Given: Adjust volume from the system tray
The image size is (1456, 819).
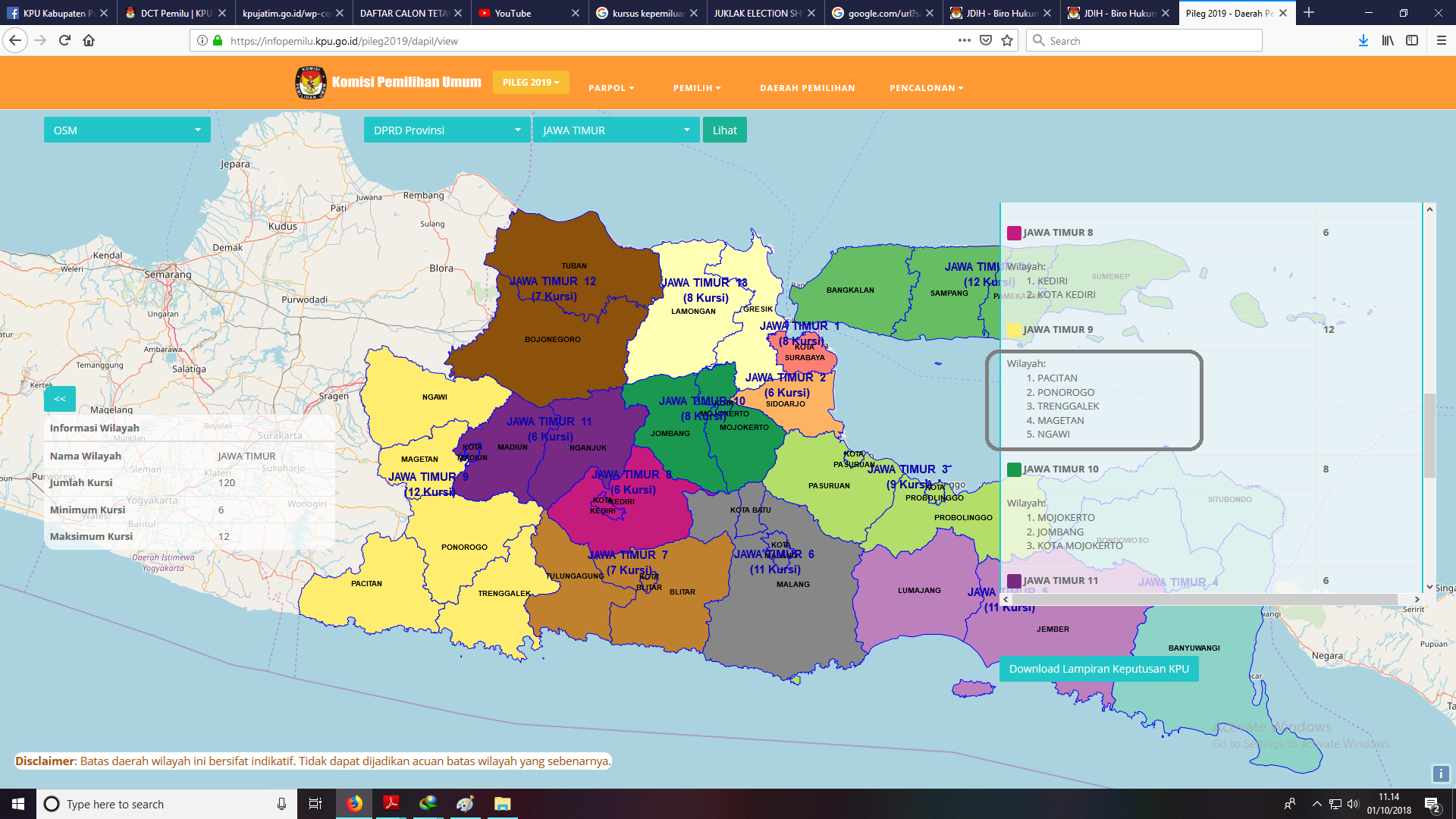Looking at the screenshot, I should tap(1353, 804).
